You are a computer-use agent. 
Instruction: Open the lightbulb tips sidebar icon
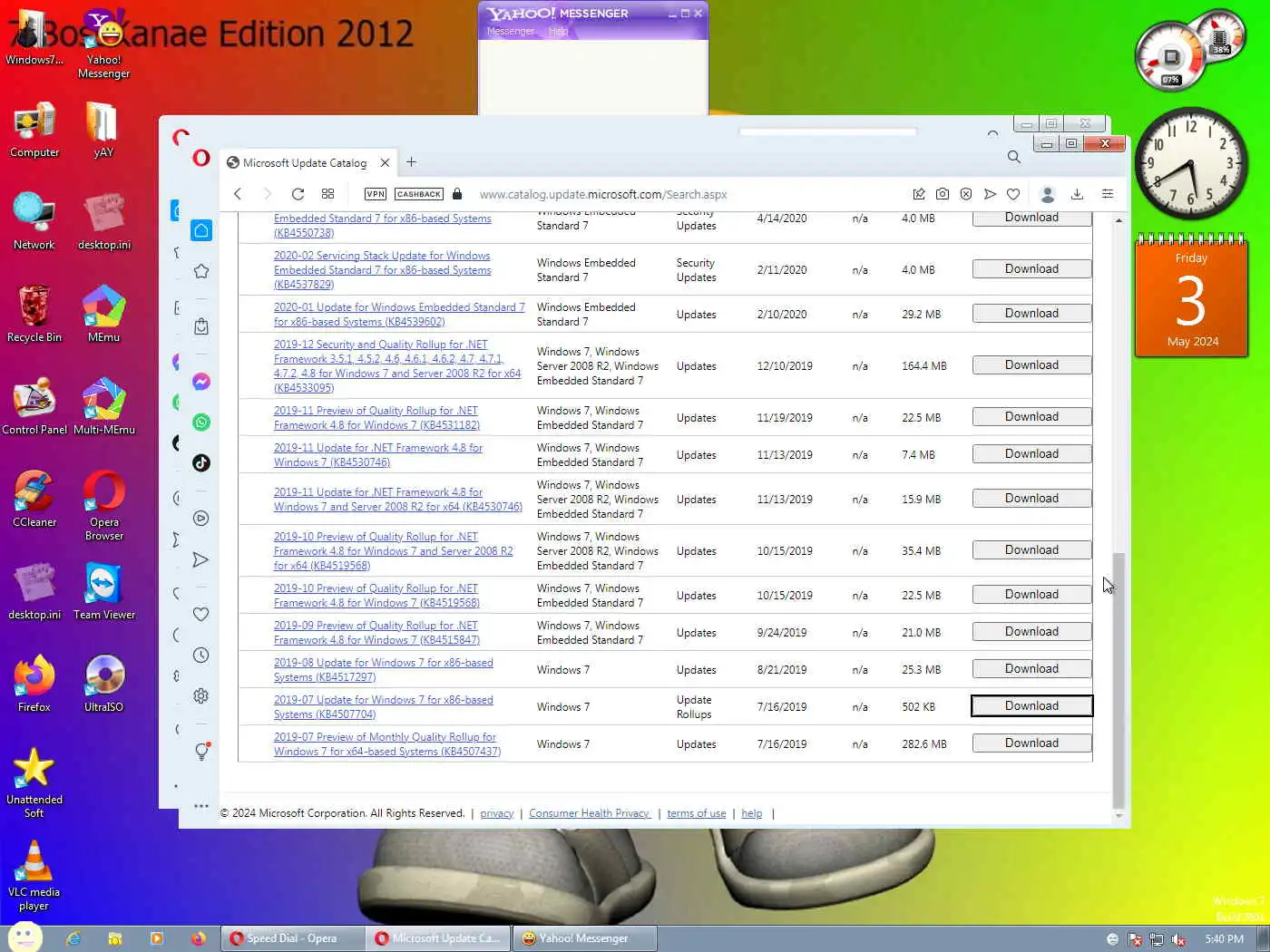pyautogui.click(x=201, y=752)
